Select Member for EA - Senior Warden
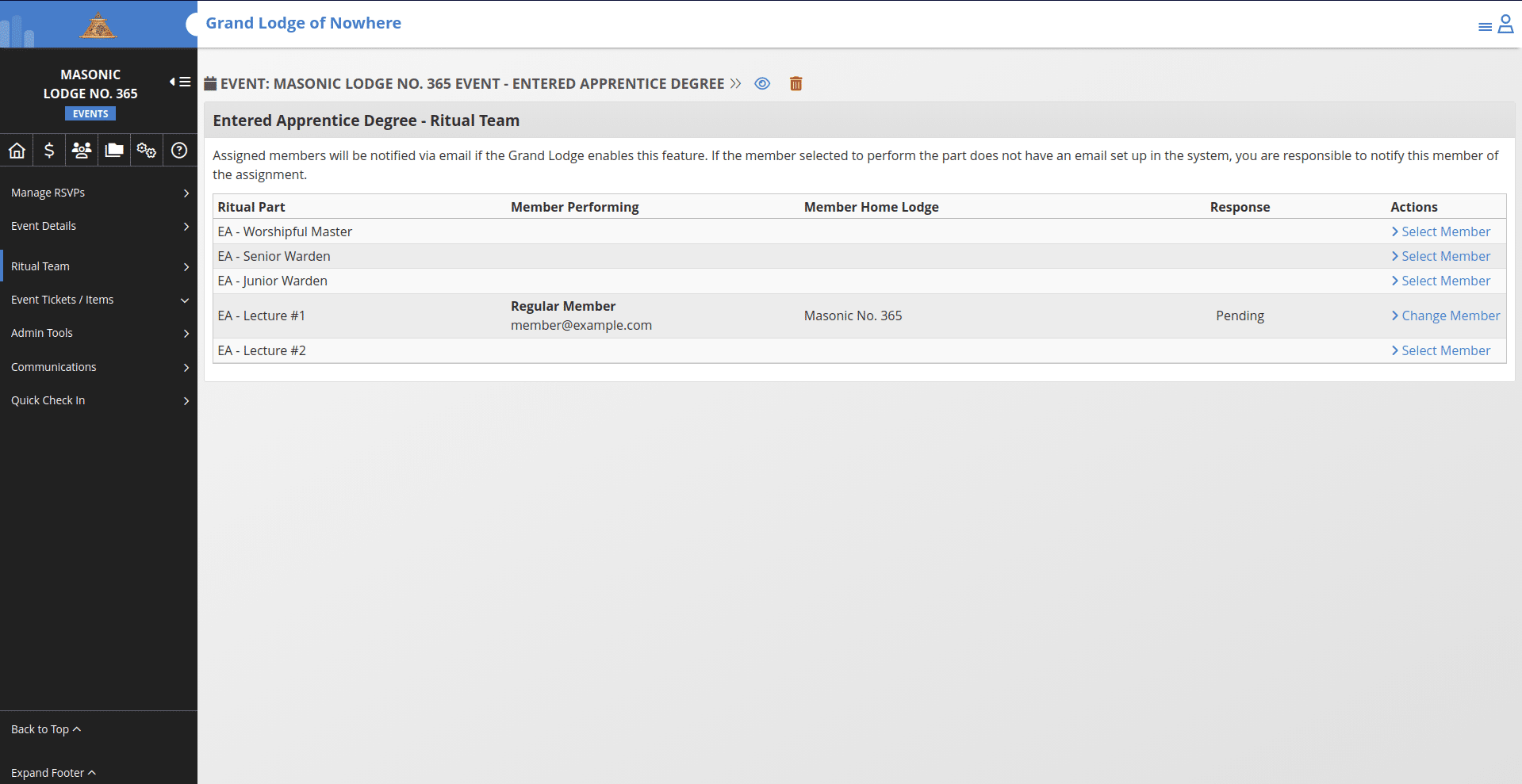The width and height of the screenshot is (1522, 784). pos(1440,256)
